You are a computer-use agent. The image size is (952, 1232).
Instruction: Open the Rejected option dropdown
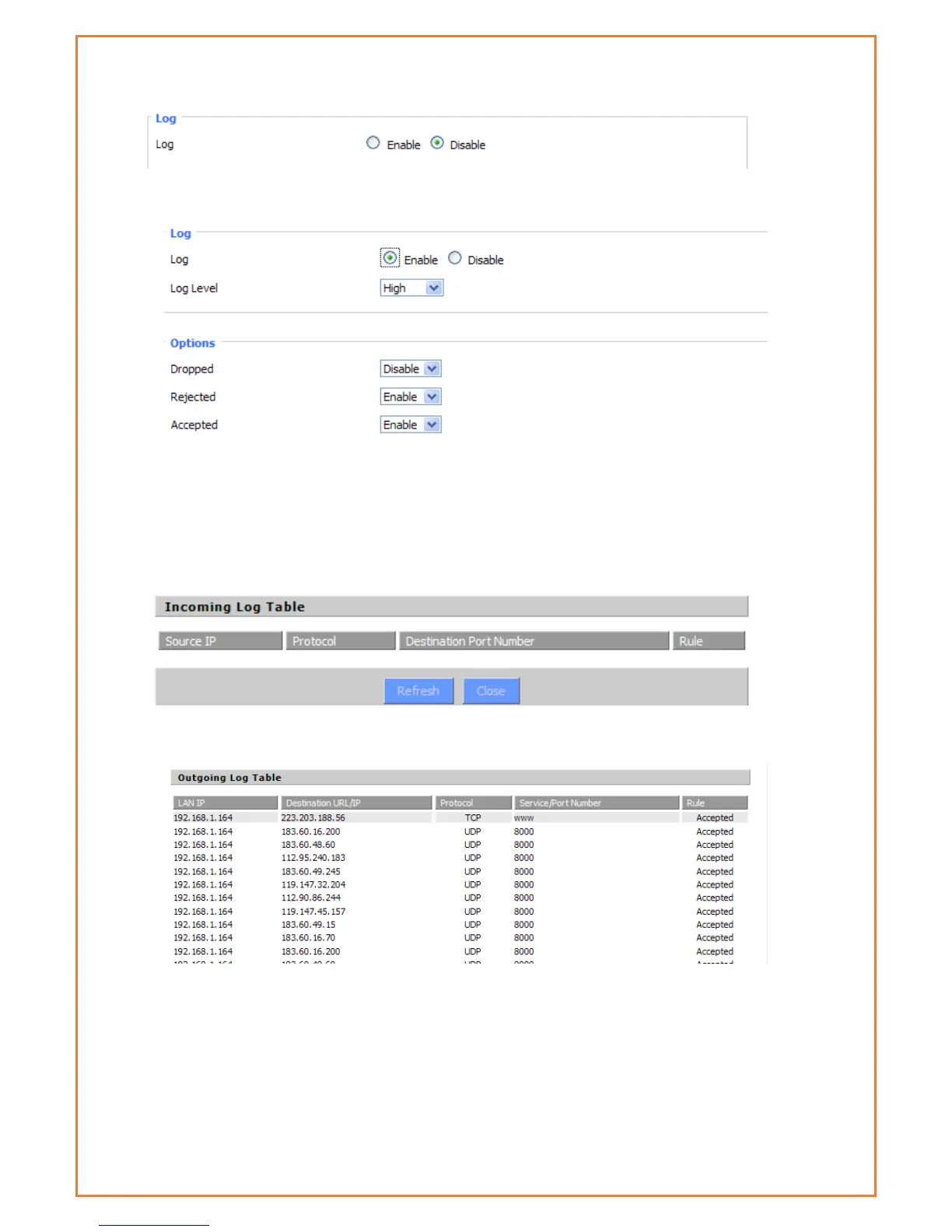tap(411, 397)
